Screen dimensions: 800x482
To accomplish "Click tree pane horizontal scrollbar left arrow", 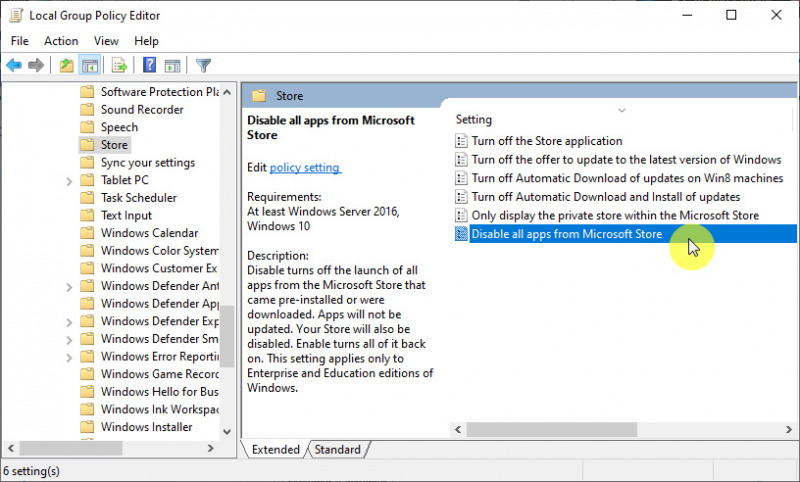I will 11,448.
